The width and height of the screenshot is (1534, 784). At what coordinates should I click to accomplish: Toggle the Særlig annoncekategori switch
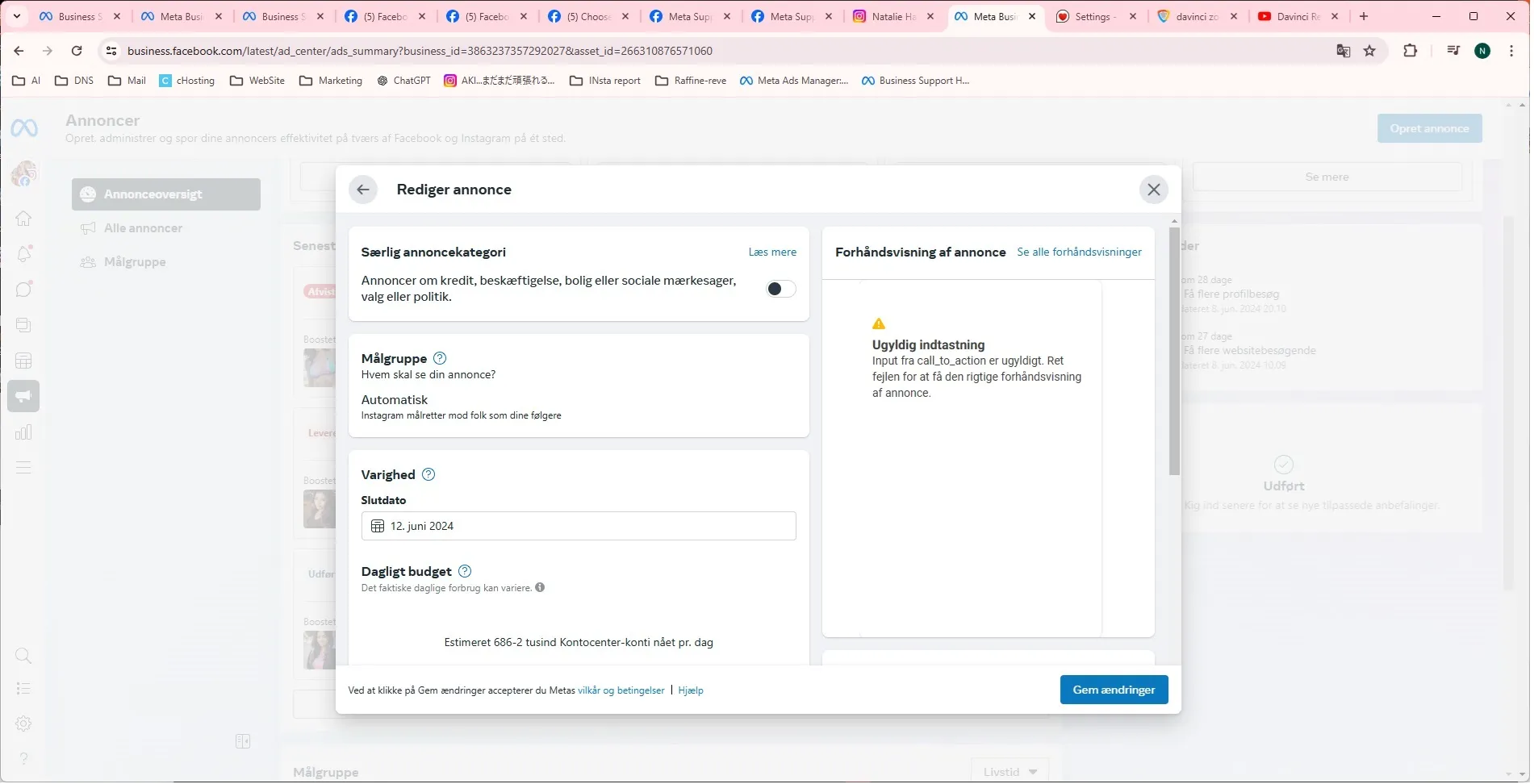(782, 290)
